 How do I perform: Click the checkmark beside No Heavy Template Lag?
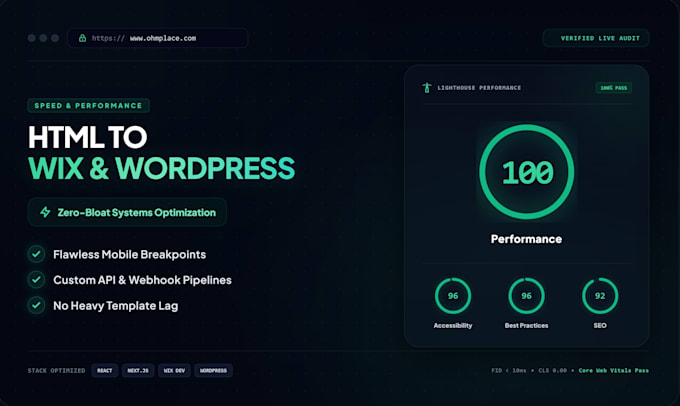pos(36,305)
